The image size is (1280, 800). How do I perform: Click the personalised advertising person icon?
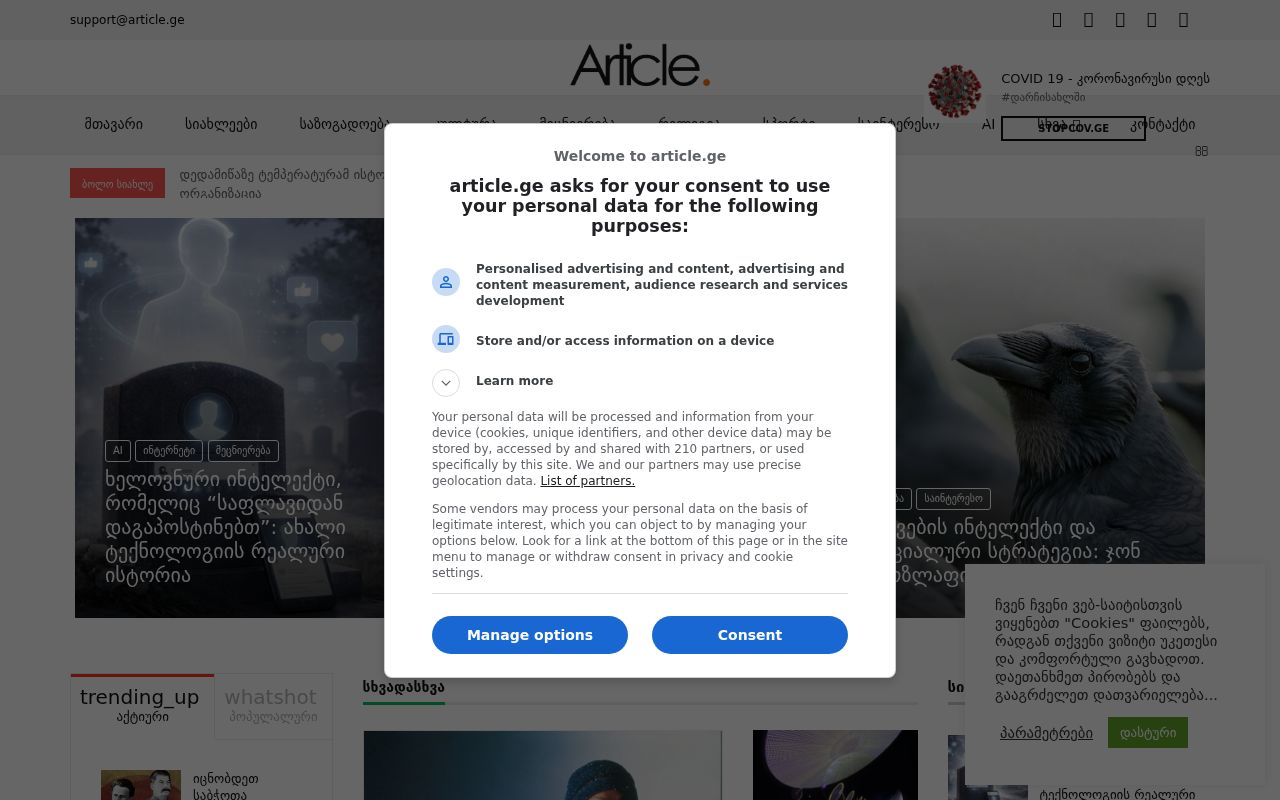point(446,282)
